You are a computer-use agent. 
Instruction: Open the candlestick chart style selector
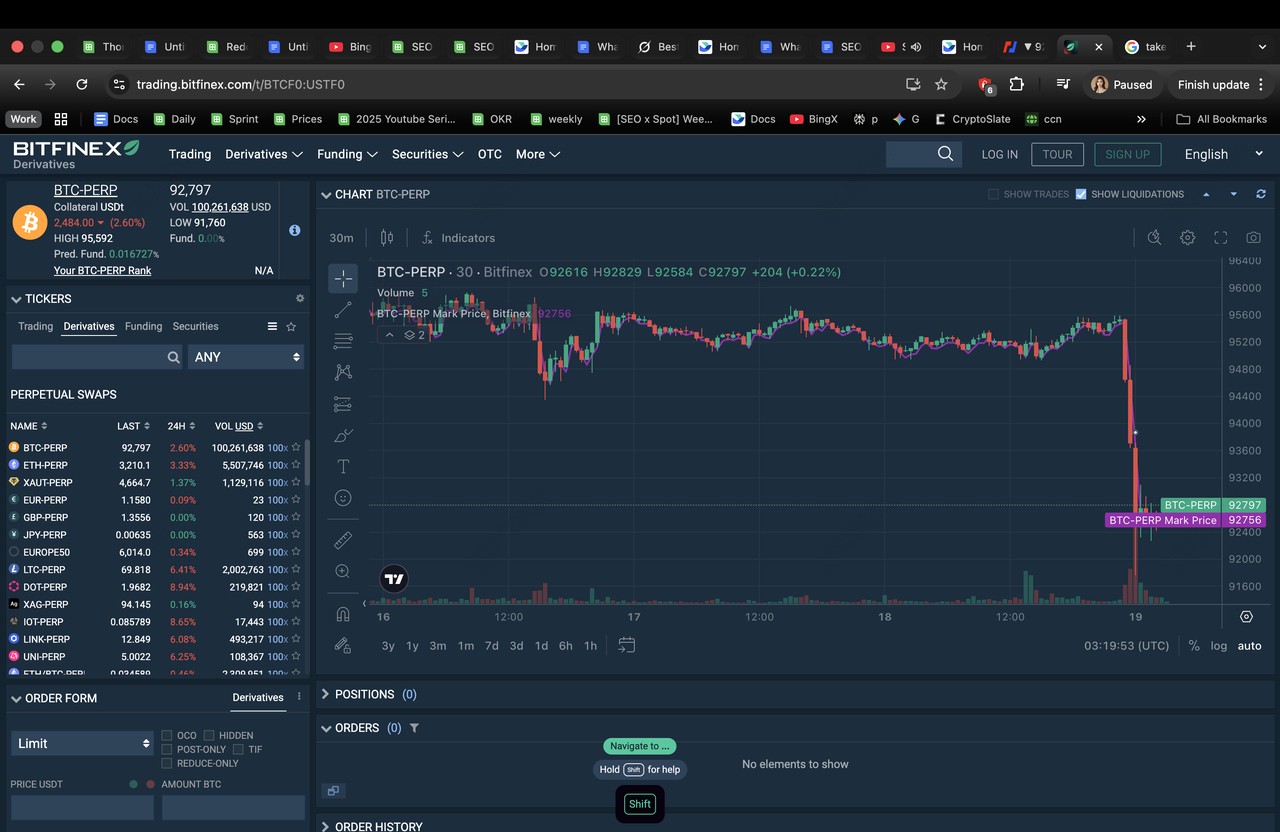click(387, 238)
